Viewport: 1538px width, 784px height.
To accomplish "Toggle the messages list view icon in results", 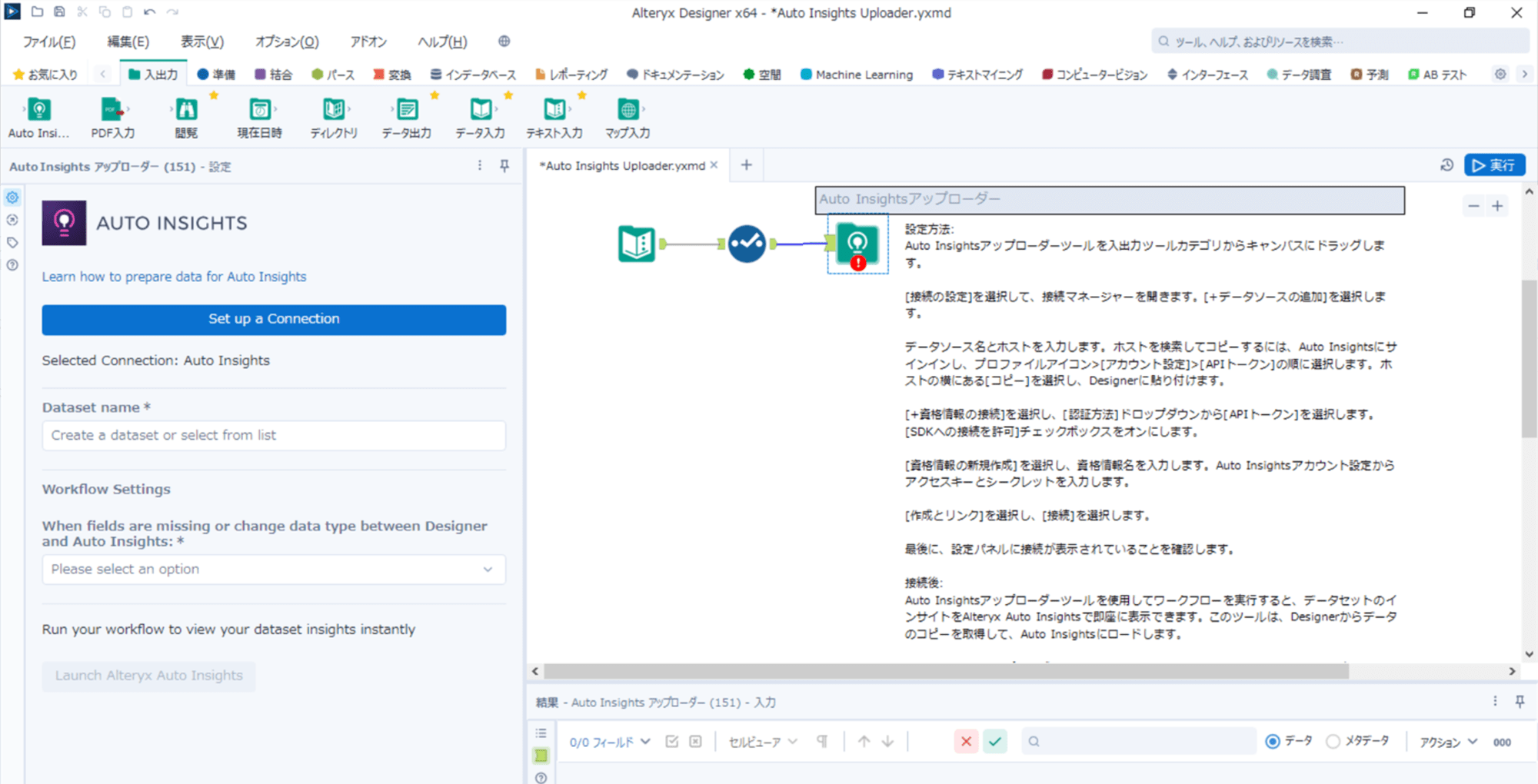I will [x=541, y=733].
